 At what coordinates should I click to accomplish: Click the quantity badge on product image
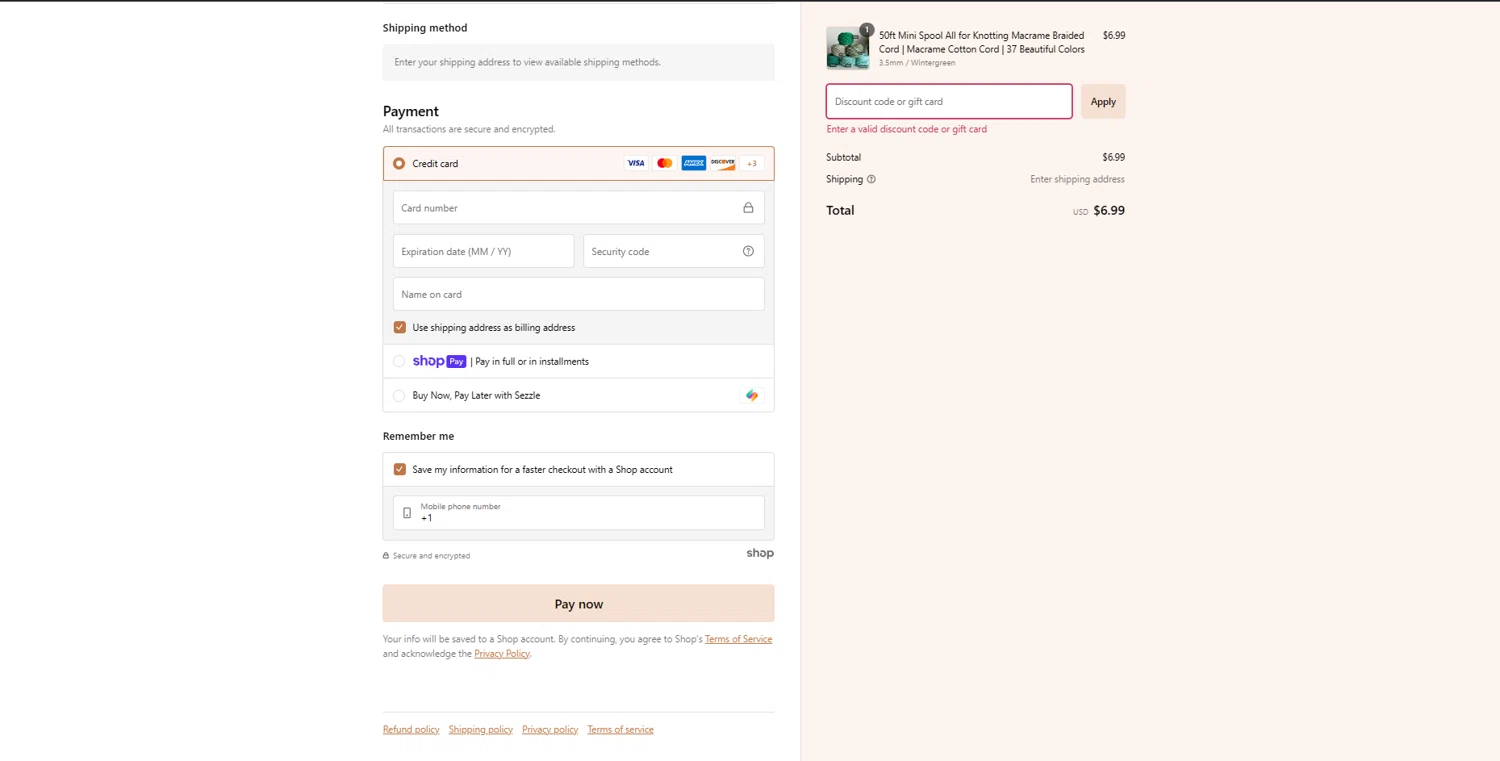click(x=867, y=30)
